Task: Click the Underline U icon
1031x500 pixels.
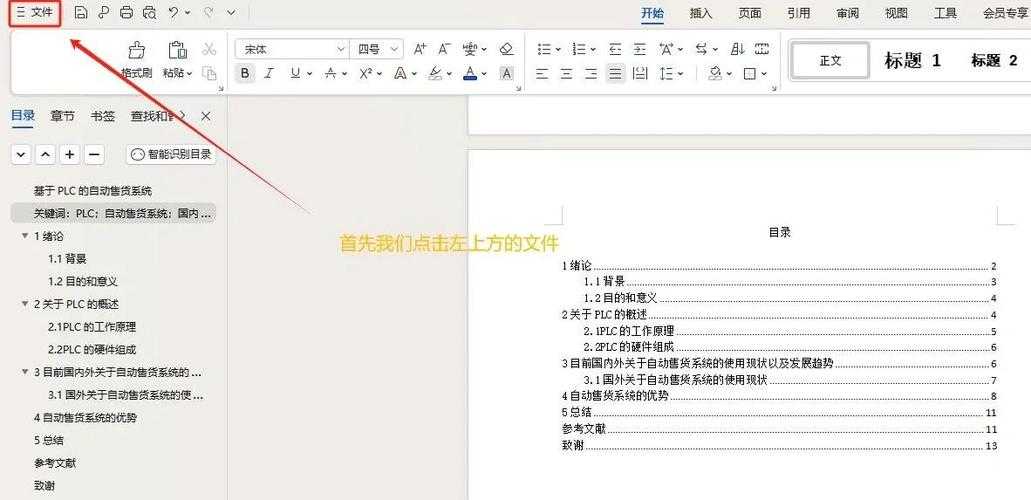Action: click(x=295, y=74)
